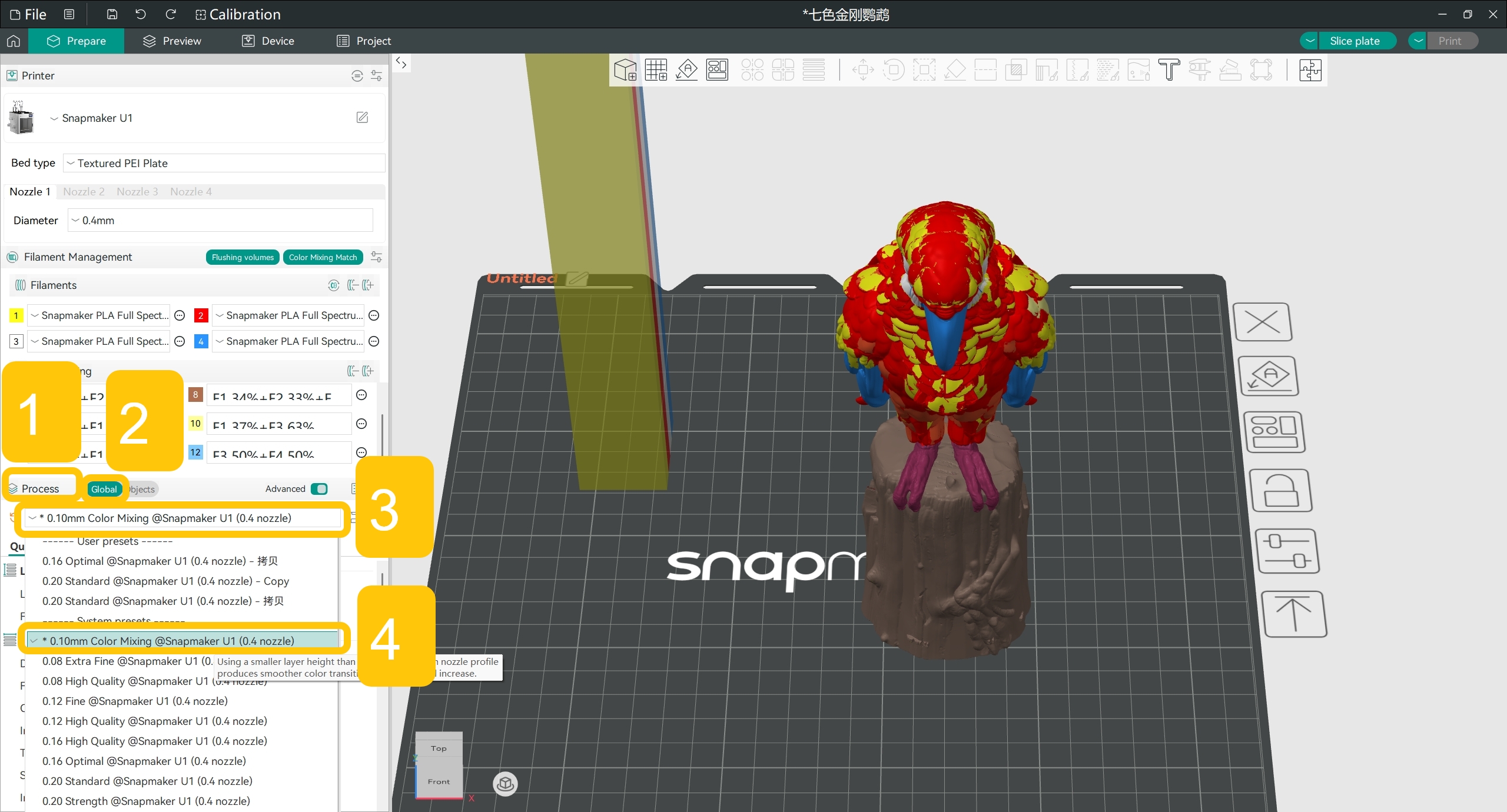Click the Add plate grid icon
The width and height of the screenshot is (1507, 812).
click(656, 70)
